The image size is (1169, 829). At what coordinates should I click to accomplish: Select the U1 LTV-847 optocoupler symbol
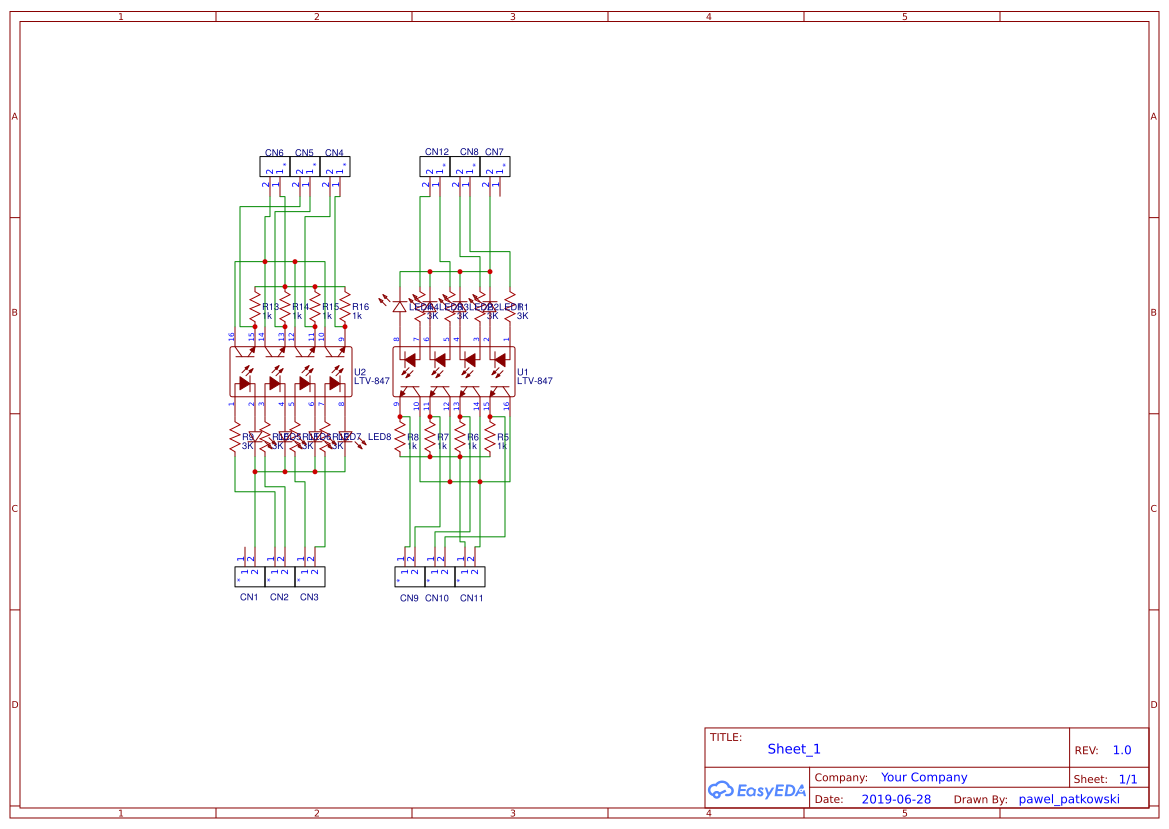(x=453, y=372)
